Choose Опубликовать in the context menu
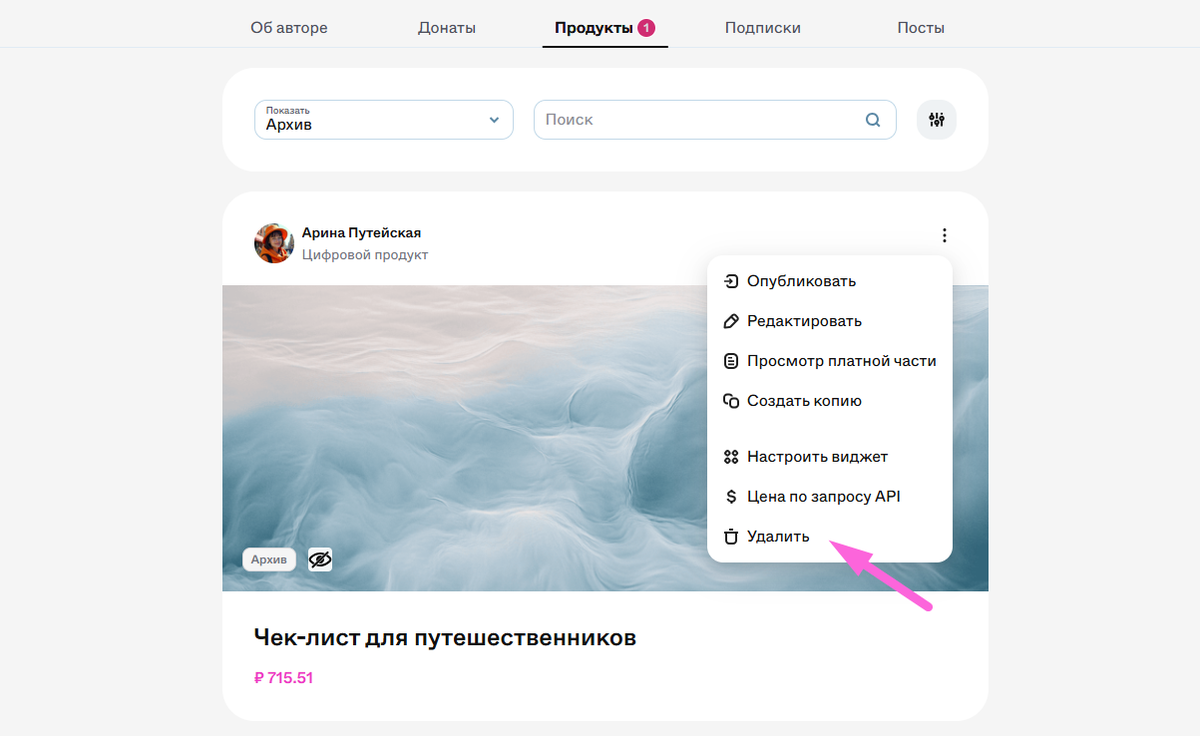1200x736 pixels. coord(829,281)
